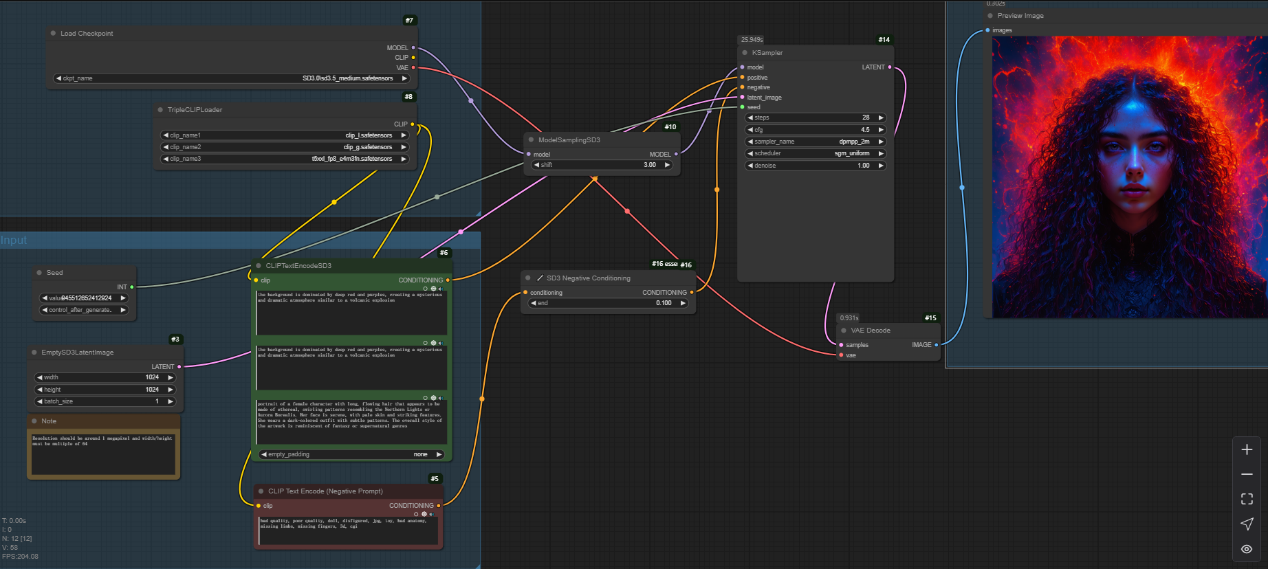This screenshot has height=569, width=1268.
Task: Click the negative prompt text box
Action: click(x=348, y=530)
